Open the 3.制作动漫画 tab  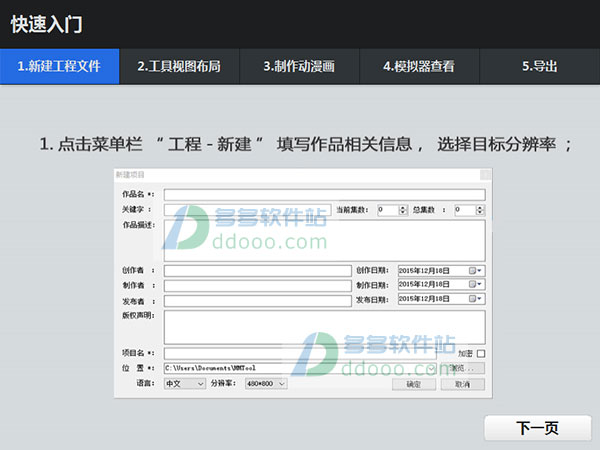tap(299, 67)
